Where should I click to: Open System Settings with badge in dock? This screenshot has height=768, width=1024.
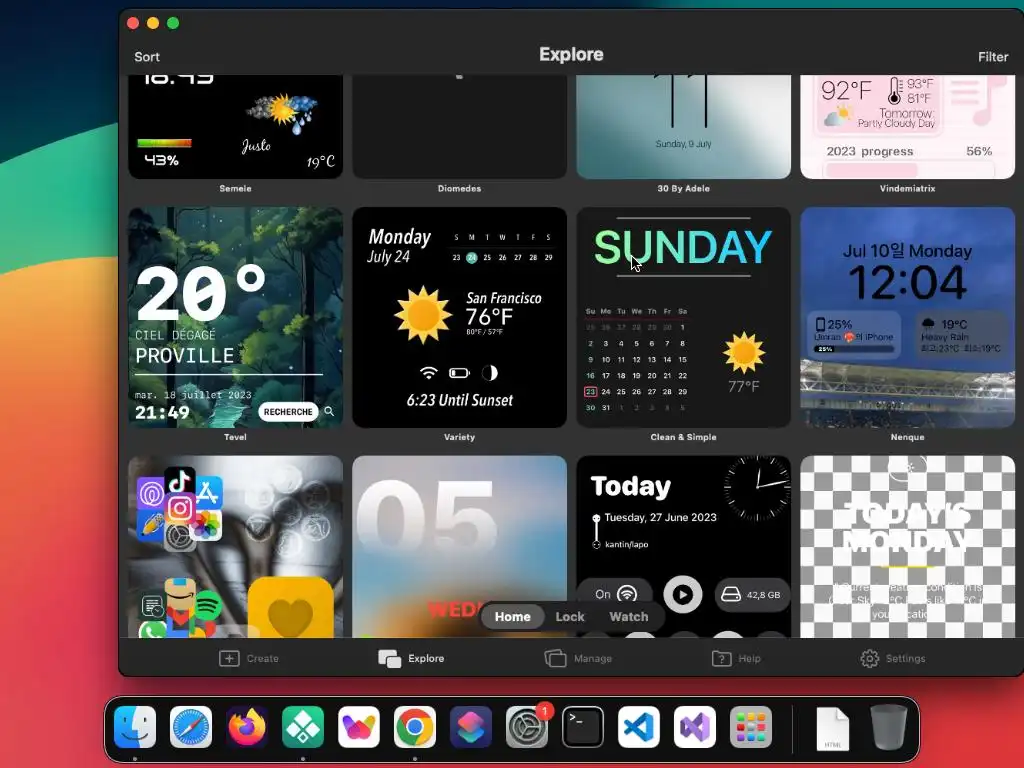pos(527,727)
